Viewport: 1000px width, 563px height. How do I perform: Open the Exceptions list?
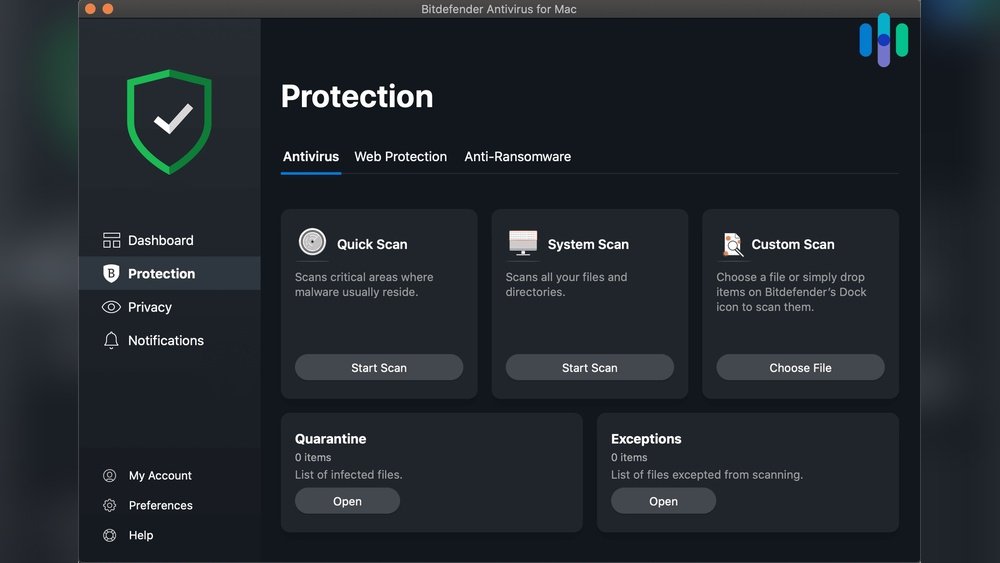pyautogui.click(x=663, y=502)
